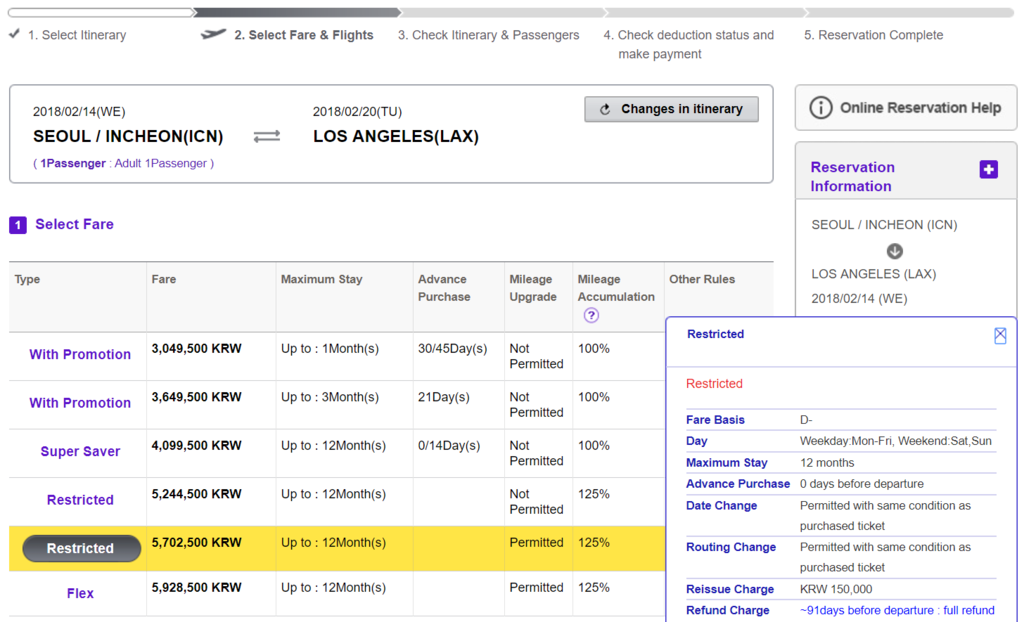Choose the Super Saver fare type
This screenshot has width=1024, height=622.
[80, 452]
